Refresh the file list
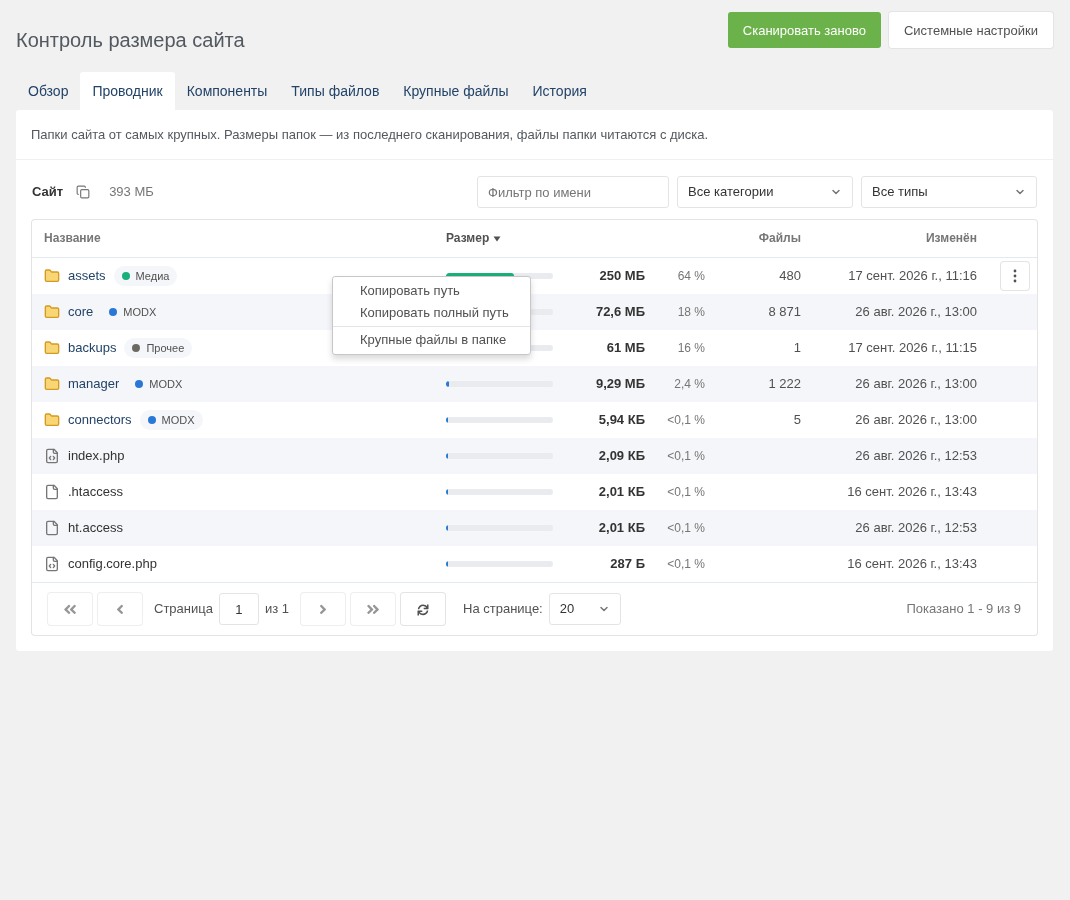This screenshot has height=900, width=1070. (x=423, y=609)
